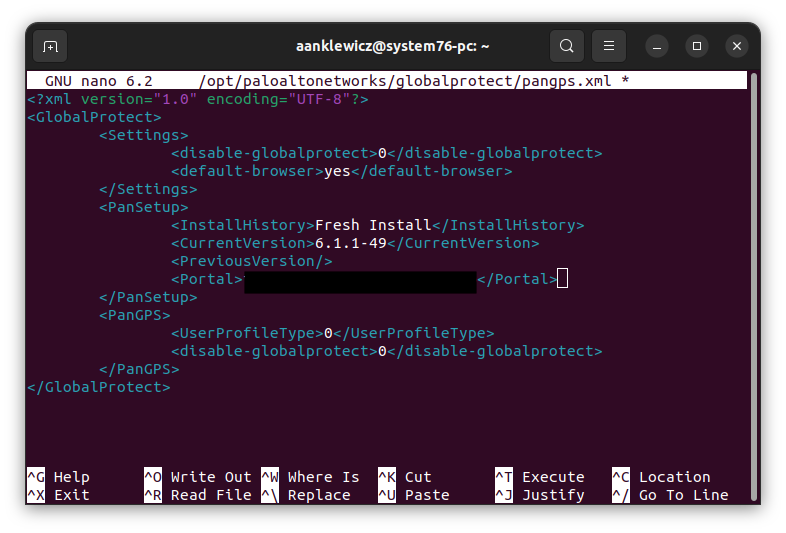Click the closing </GlobalProtect> tag
This screenshot has width=786, height=533.
click(x=99, y=388)
